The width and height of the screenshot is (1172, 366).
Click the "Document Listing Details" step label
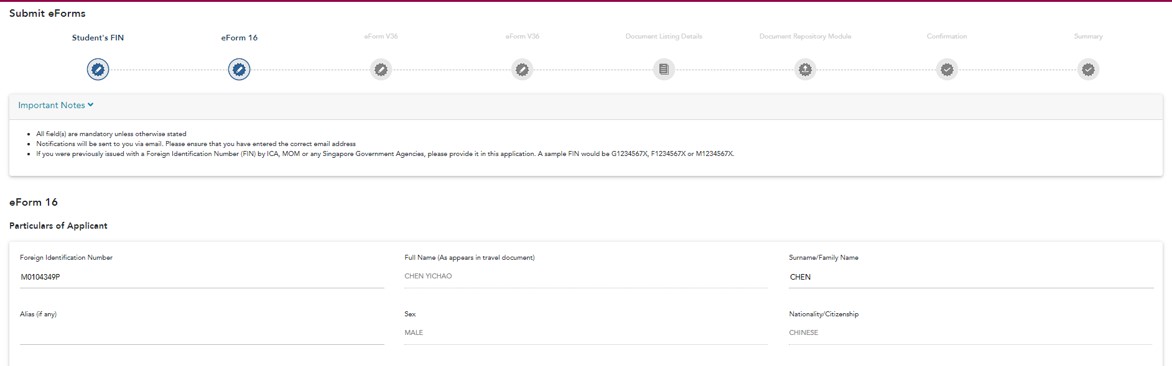(x=664, y=36)
